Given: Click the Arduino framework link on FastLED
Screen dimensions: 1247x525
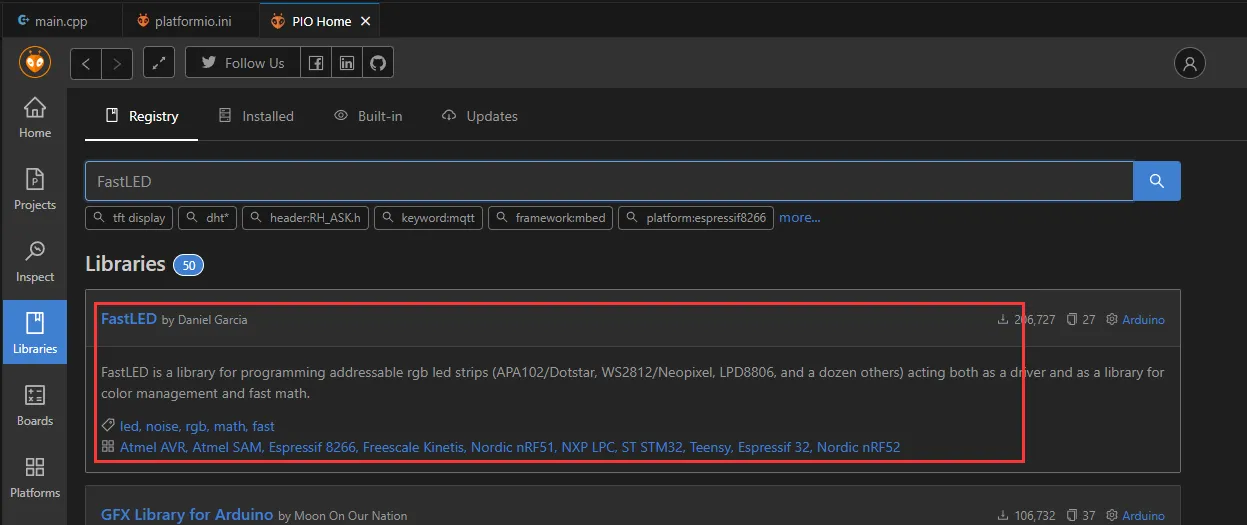Looking at the screenshot, I should click(1143, 320).
